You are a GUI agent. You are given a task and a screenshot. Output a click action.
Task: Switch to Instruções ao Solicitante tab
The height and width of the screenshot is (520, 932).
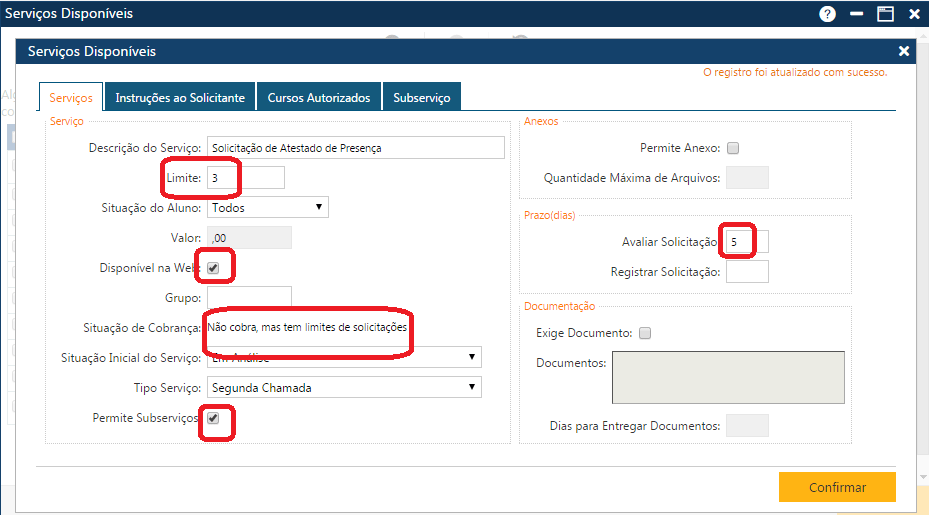click(180, 98)
